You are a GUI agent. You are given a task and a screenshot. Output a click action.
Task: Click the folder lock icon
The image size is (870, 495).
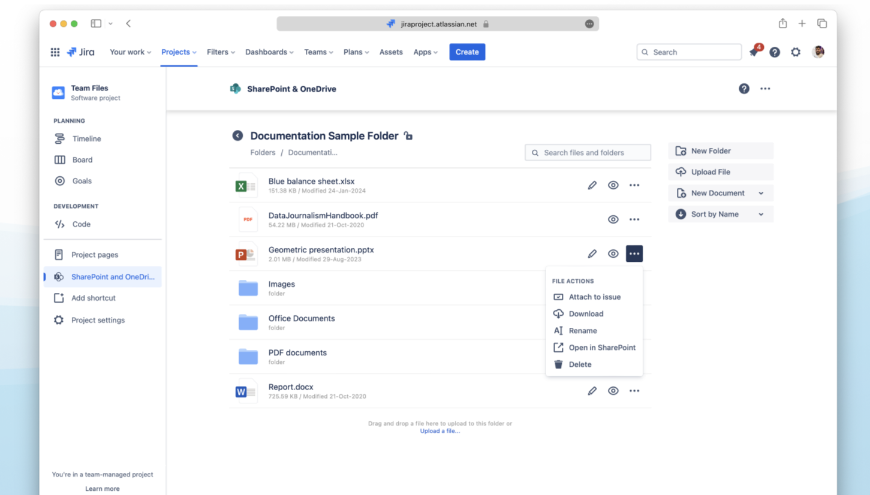[408, 136]
